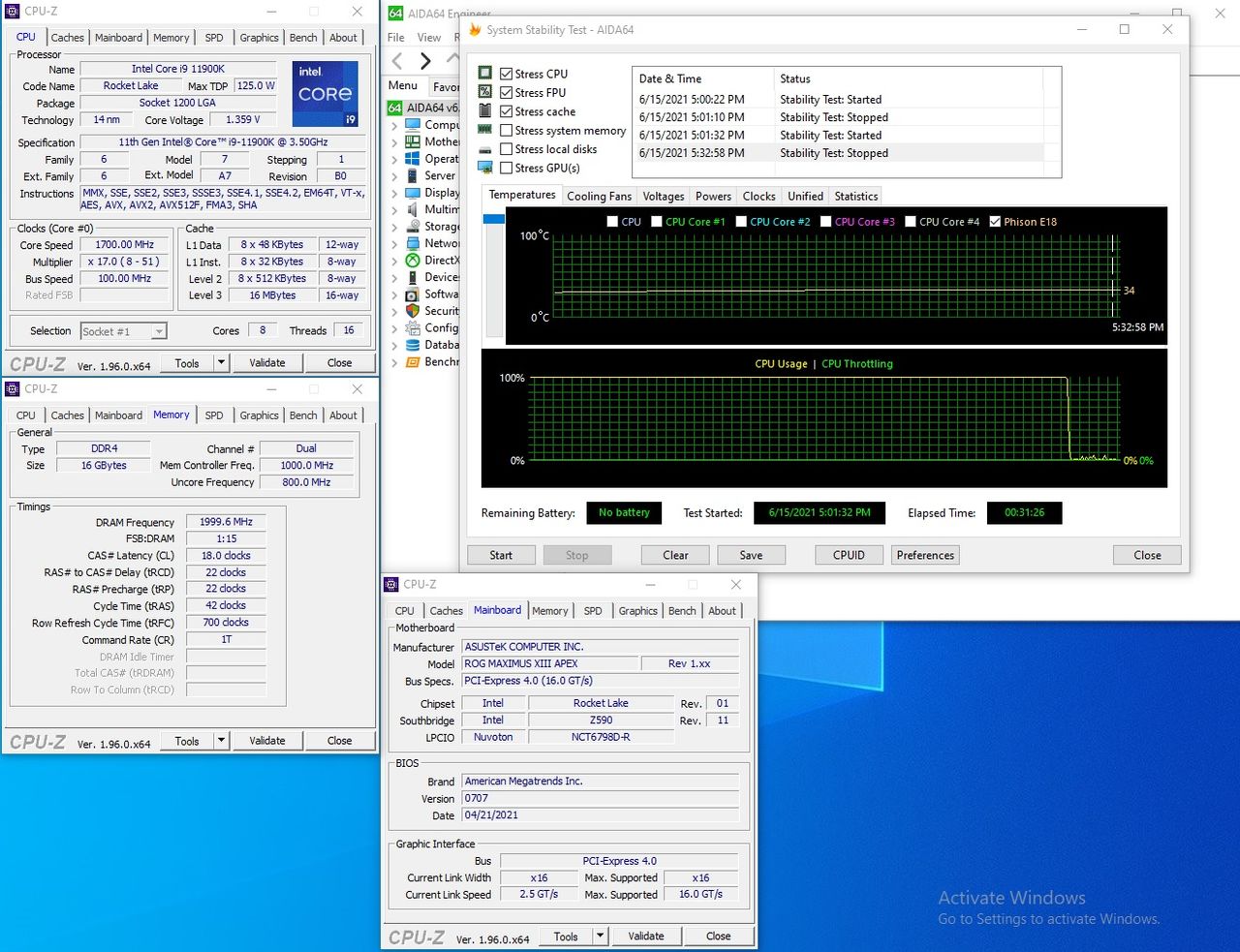Open the Tools dropdown arrow in the Memory window

221,741
